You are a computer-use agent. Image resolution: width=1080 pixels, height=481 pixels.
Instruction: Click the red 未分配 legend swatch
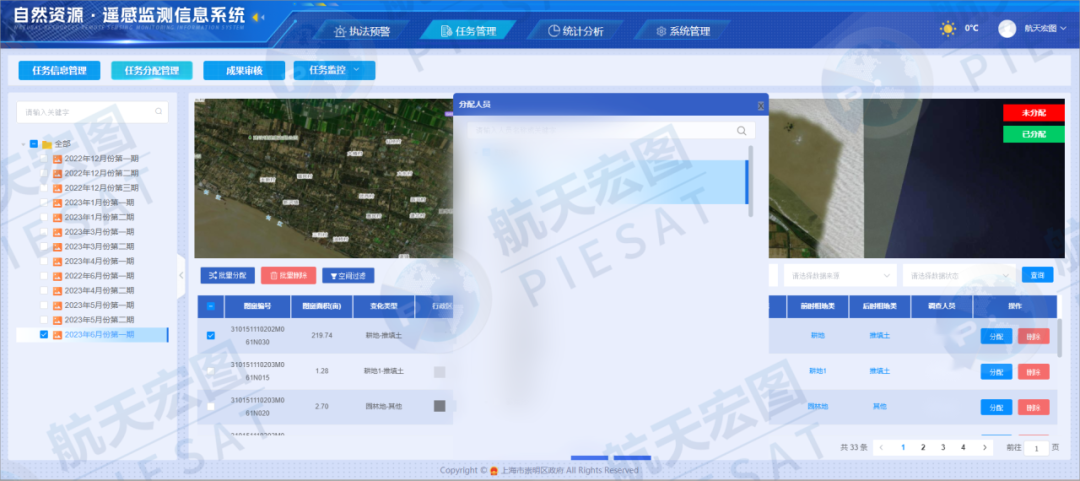(x=1033, y=113)
